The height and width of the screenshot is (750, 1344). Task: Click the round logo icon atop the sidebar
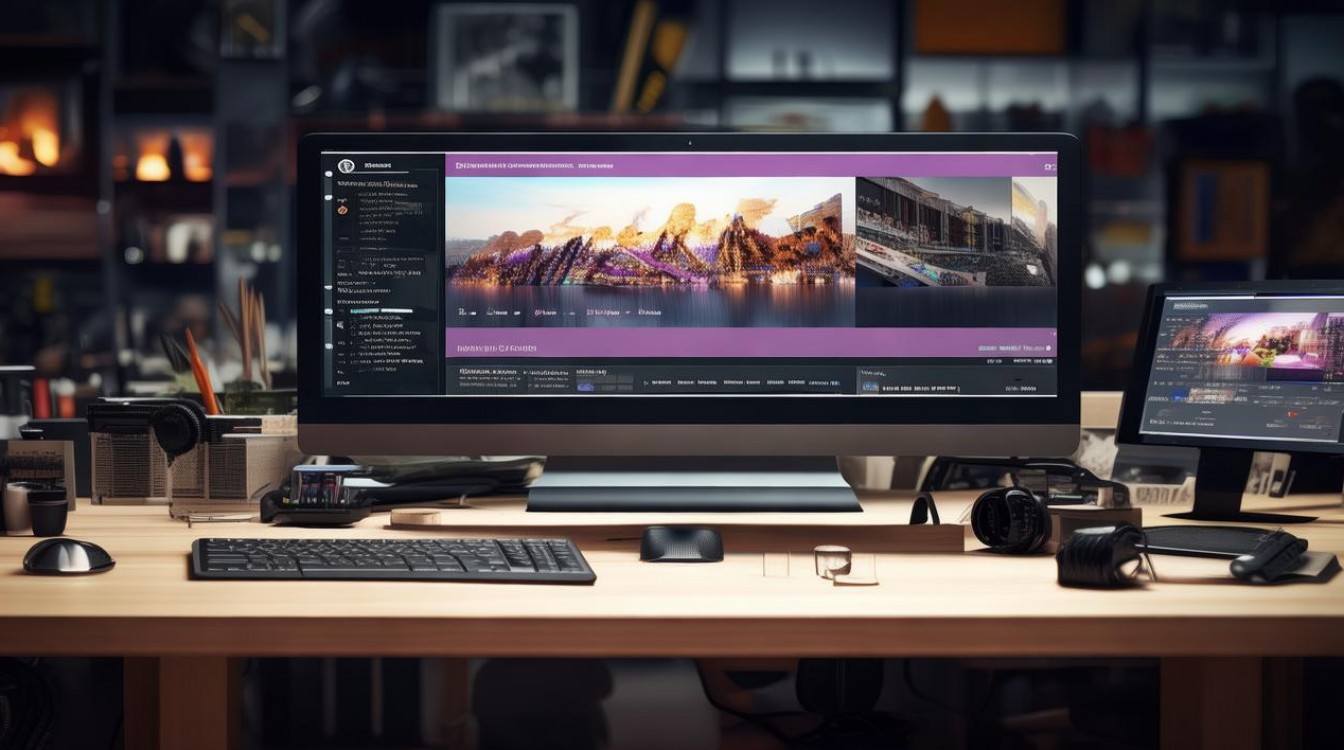pyautogui.click(x=347, y=166)
